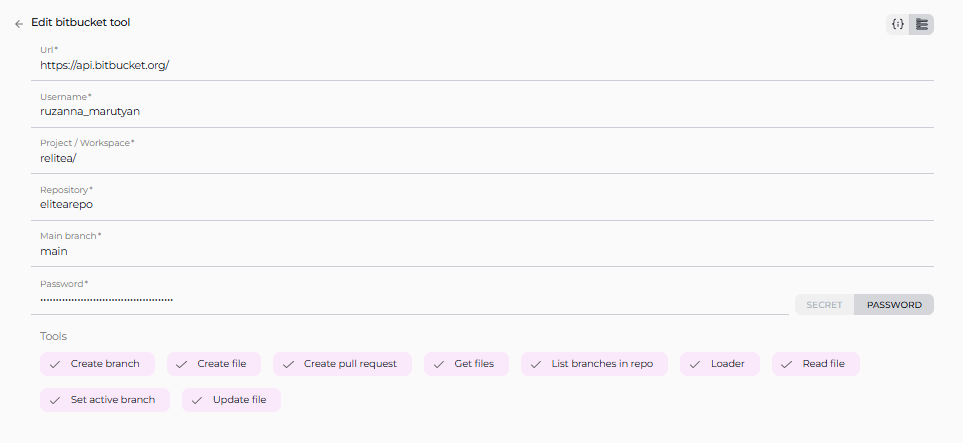The width and height of the screenshot is (963, 443).
Task: Click the Edit bitbucket tool heading
Action: pyautogui.click(x=80, y=23)
